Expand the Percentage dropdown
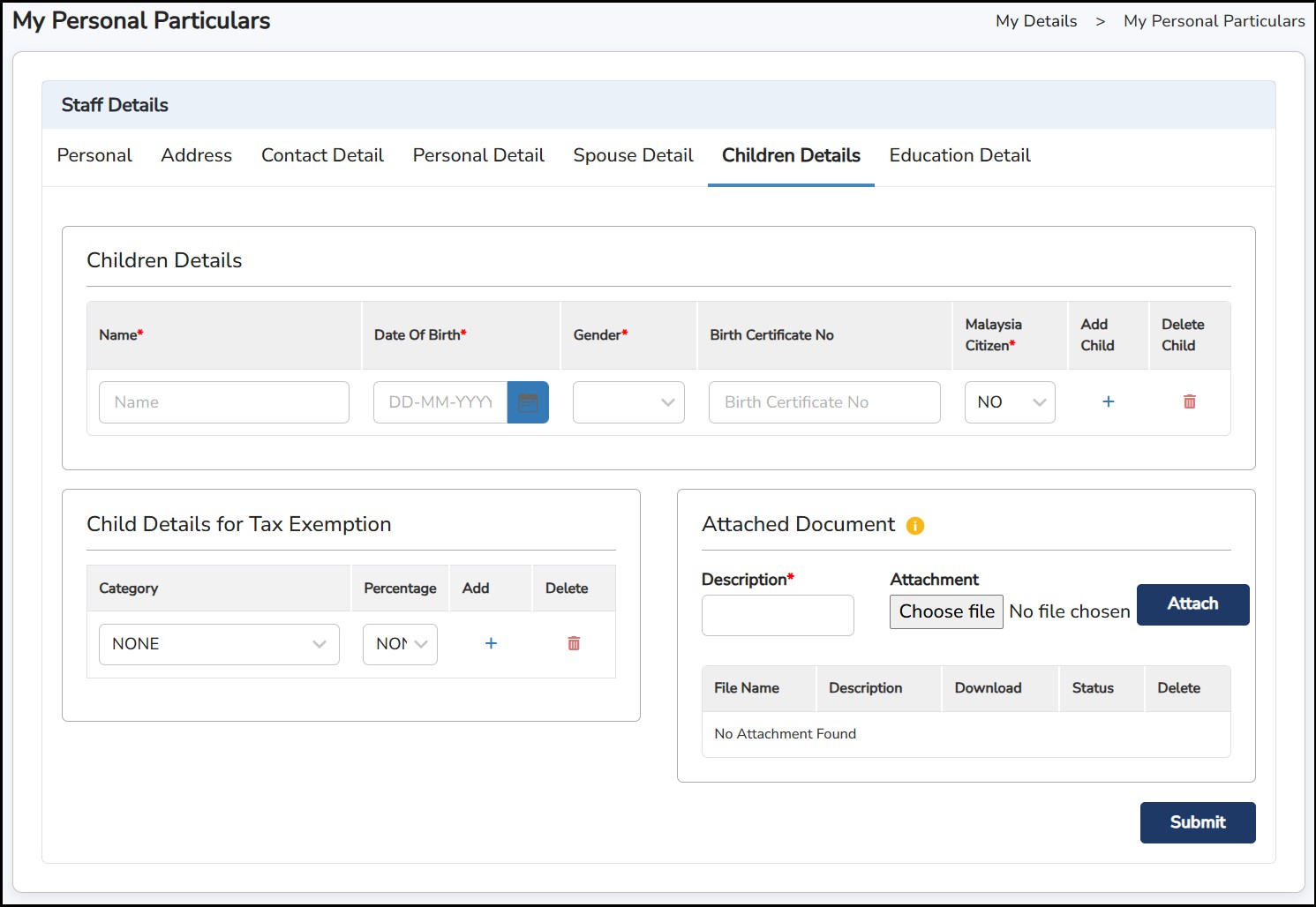This screenshot has height=907, width=1316. [400, 644]
